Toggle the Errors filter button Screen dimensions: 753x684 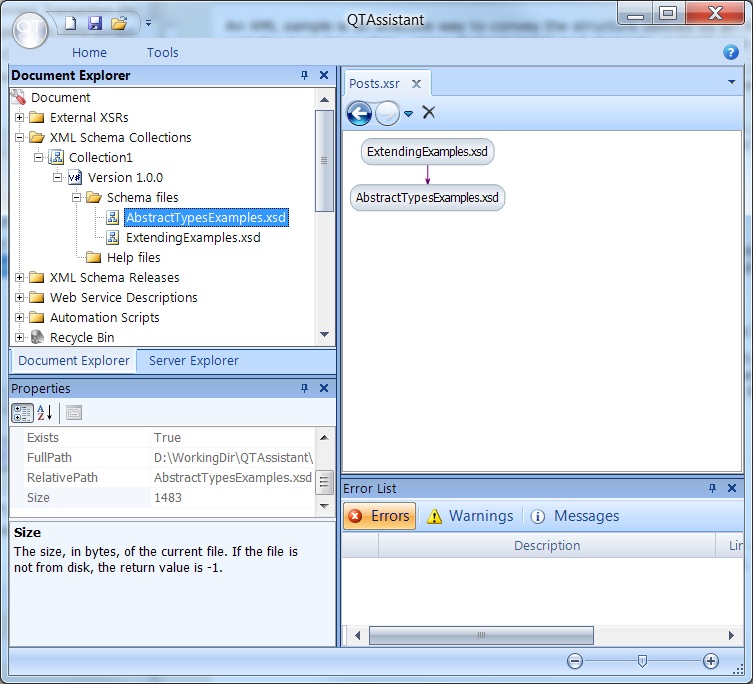coord(379,516)
